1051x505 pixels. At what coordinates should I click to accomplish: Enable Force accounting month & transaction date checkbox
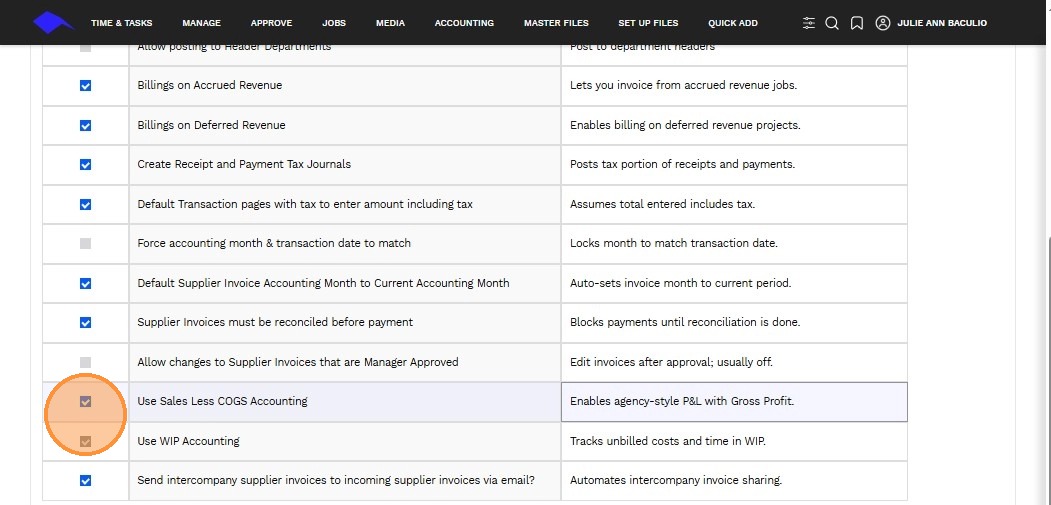point(85,243)
